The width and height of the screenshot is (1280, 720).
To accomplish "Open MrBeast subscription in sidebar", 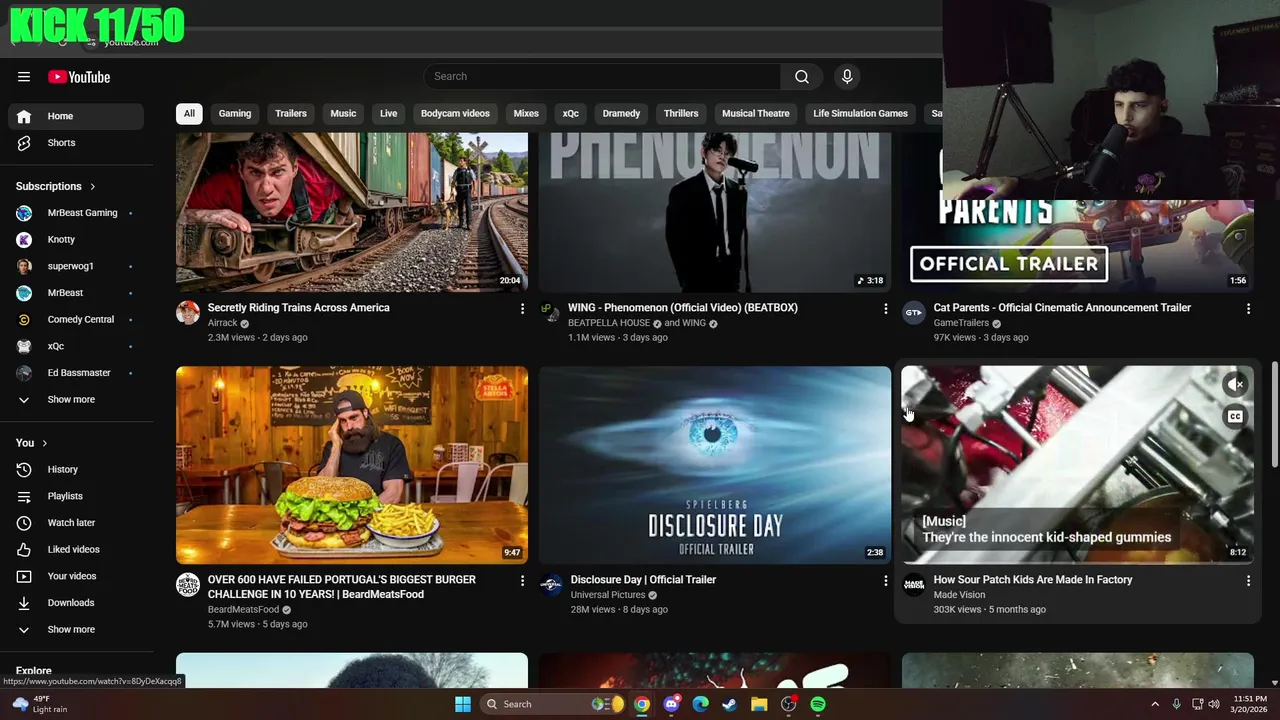I will click(76, 293).
